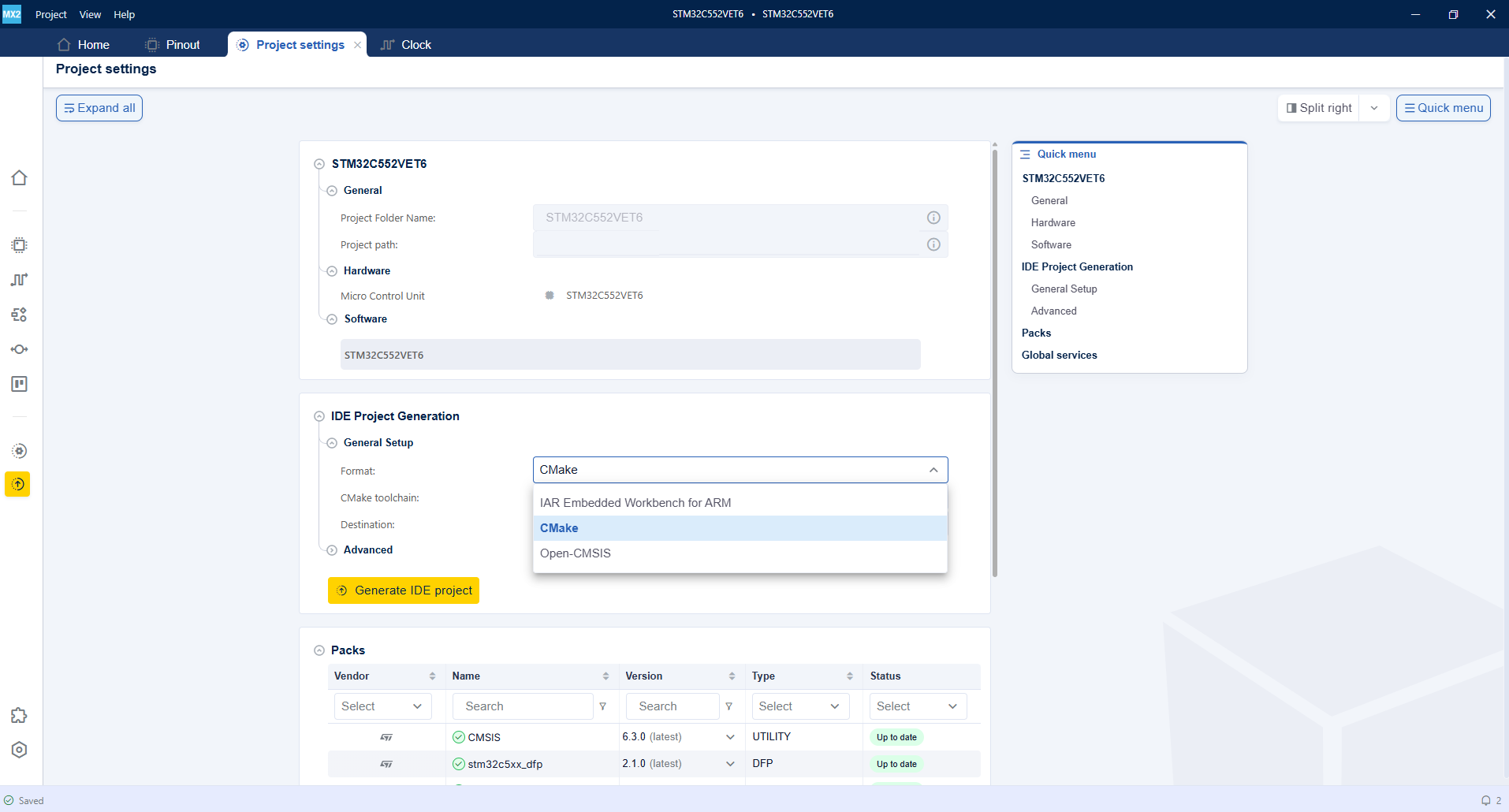Click the Name Search input field
The height and width of the screenshot is (812, 1509).
pos(523,706)
